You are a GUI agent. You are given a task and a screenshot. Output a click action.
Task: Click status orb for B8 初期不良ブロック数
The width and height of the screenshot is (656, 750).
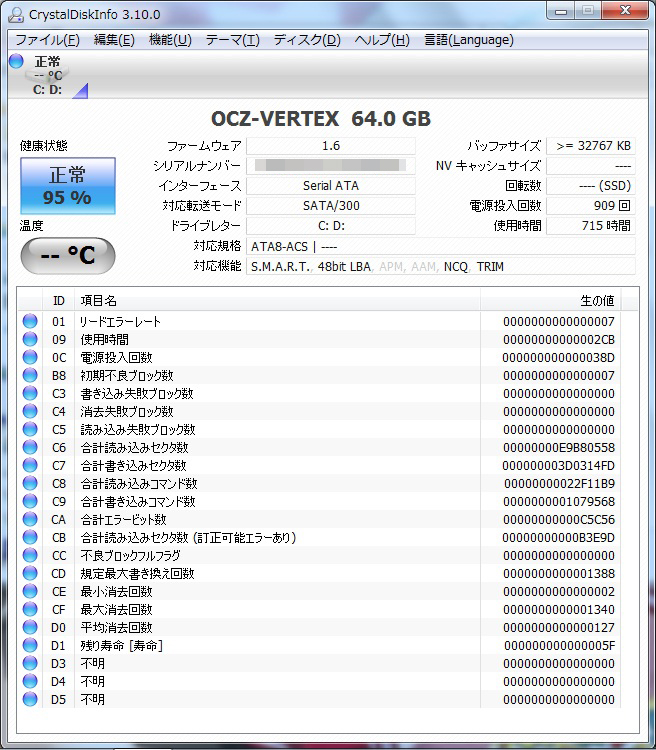(30, 375)
